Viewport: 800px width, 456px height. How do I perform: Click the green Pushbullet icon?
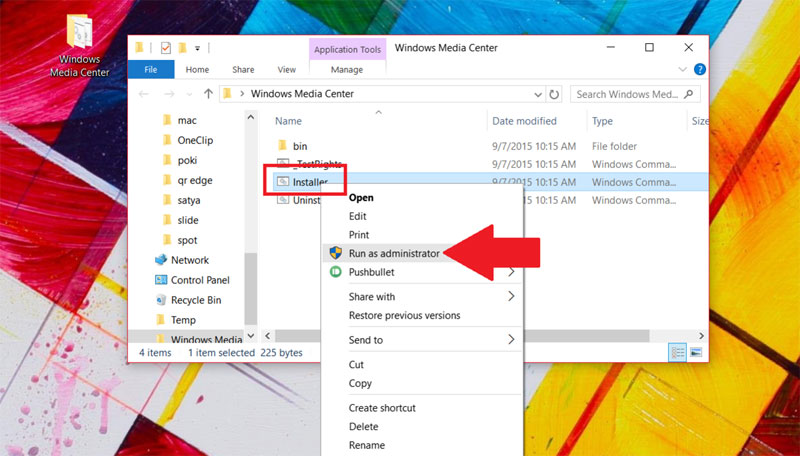click(335, 272)
